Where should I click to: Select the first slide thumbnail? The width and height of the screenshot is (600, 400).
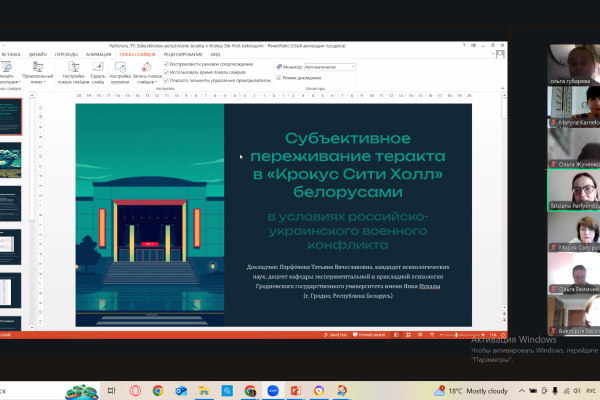click(10, 116)
